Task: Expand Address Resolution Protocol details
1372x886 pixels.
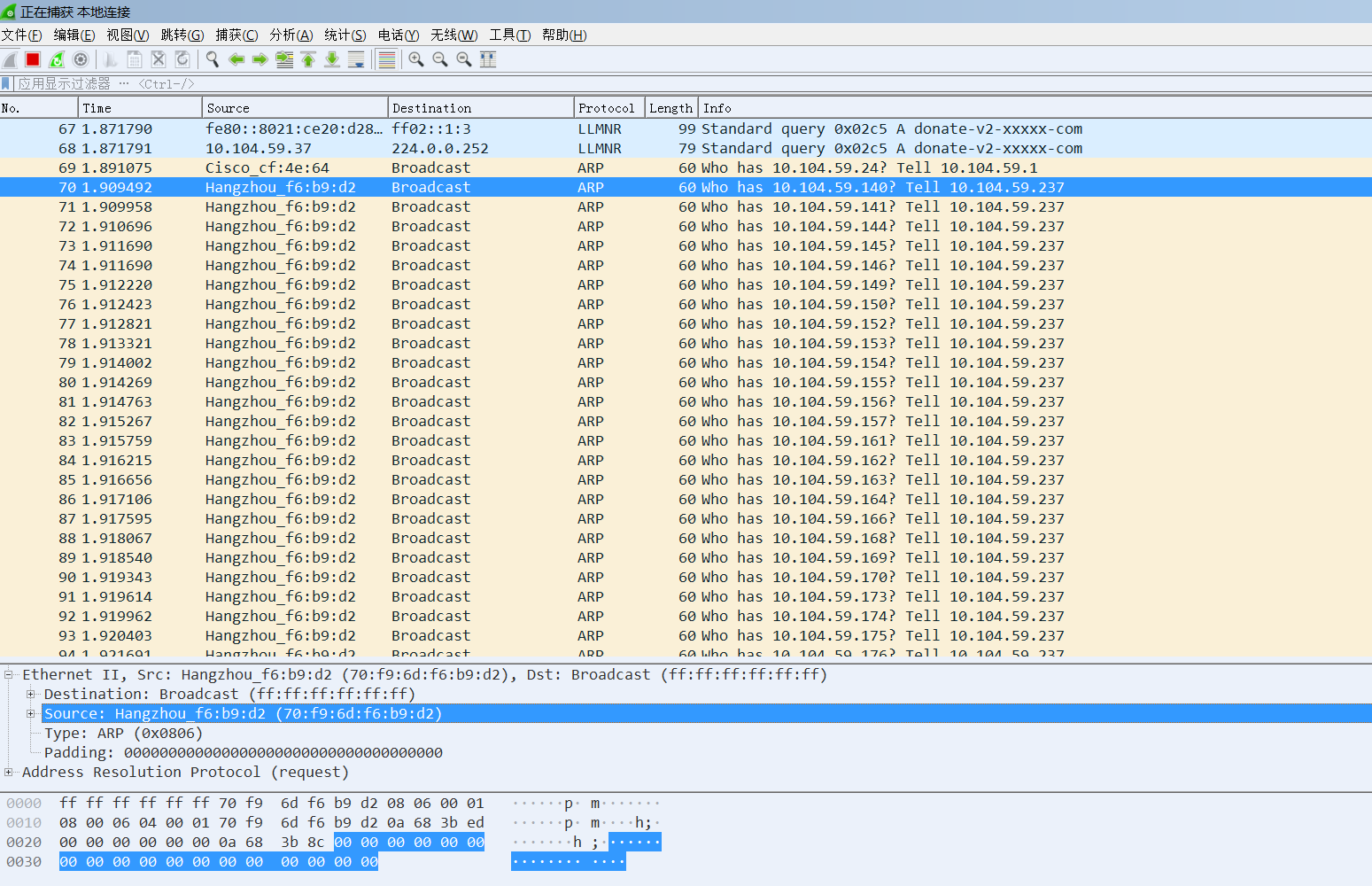Action: (9, 773)
